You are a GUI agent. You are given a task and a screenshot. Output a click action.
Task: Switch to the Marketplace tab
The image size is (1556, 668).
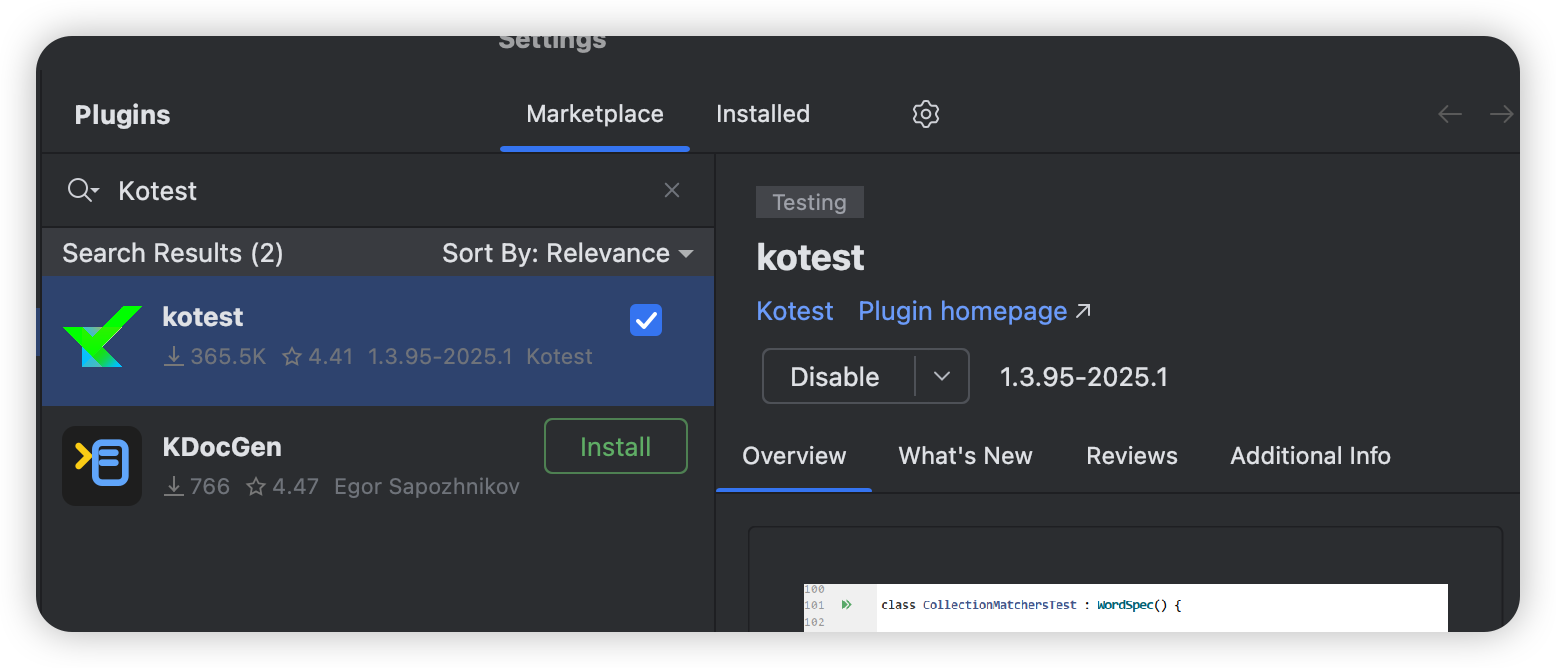[595, 114]
